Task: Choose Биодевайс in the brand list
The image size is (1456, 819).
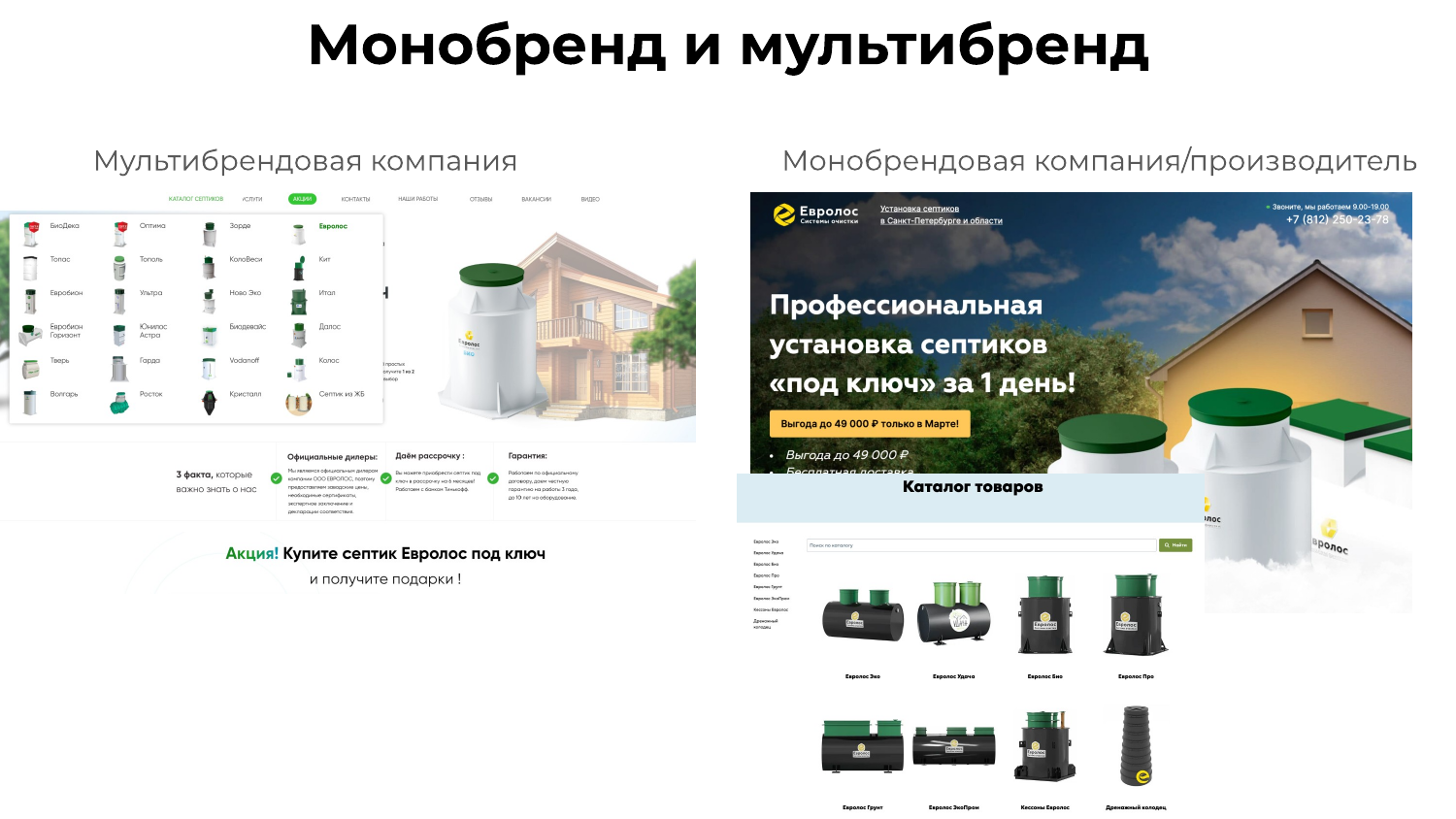Action: pyautogui.click(x=248, y=327)
